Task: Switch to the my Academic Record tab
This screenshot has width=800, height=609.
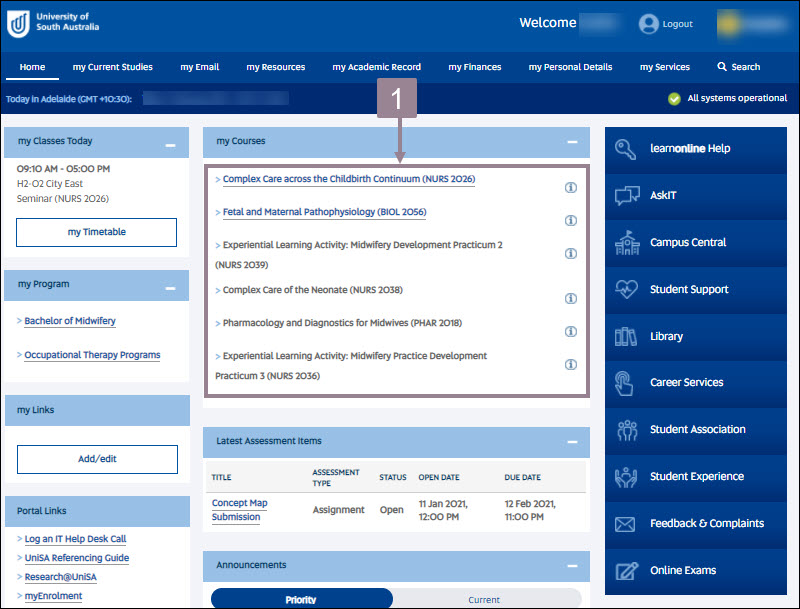Action: 377,67
